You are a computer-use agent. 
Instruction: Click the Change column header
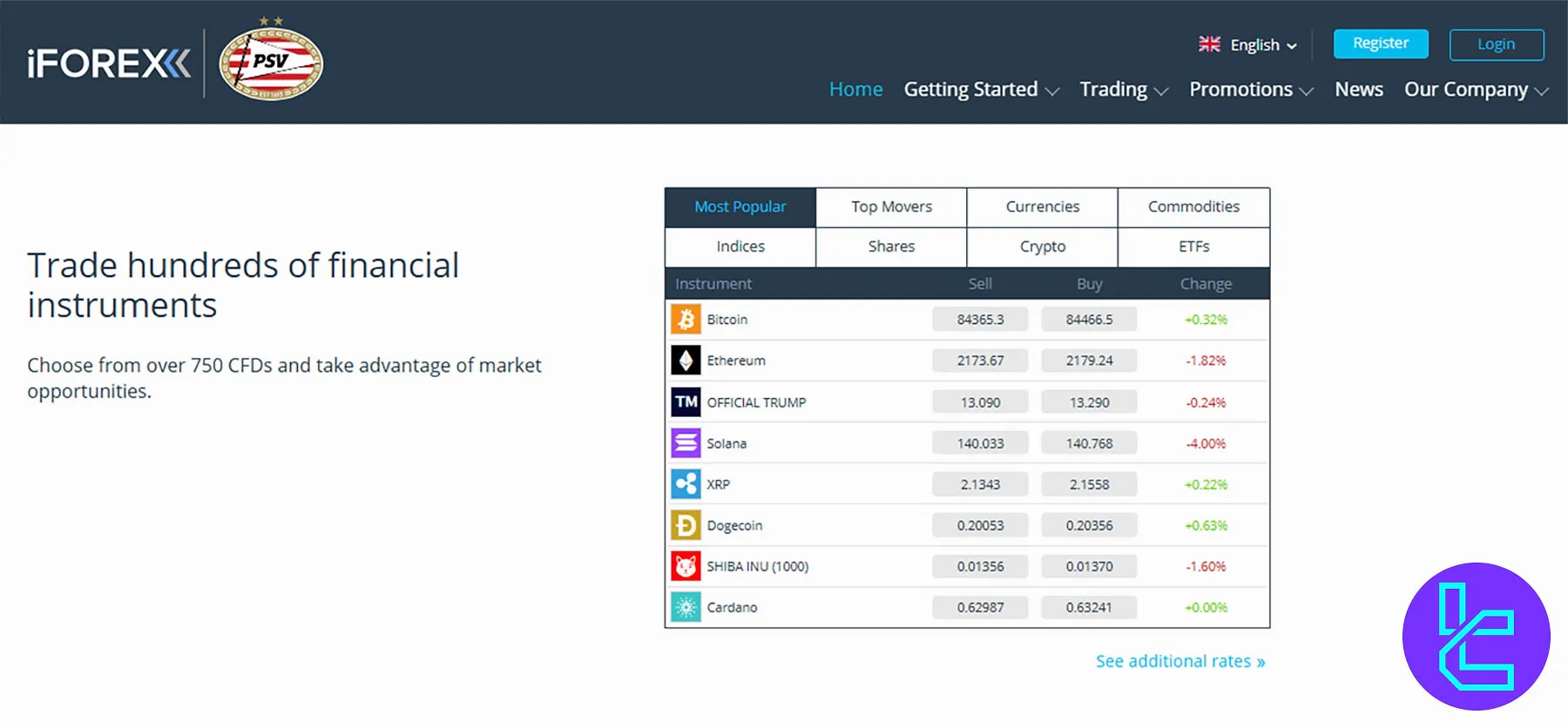click(1206, 284)
